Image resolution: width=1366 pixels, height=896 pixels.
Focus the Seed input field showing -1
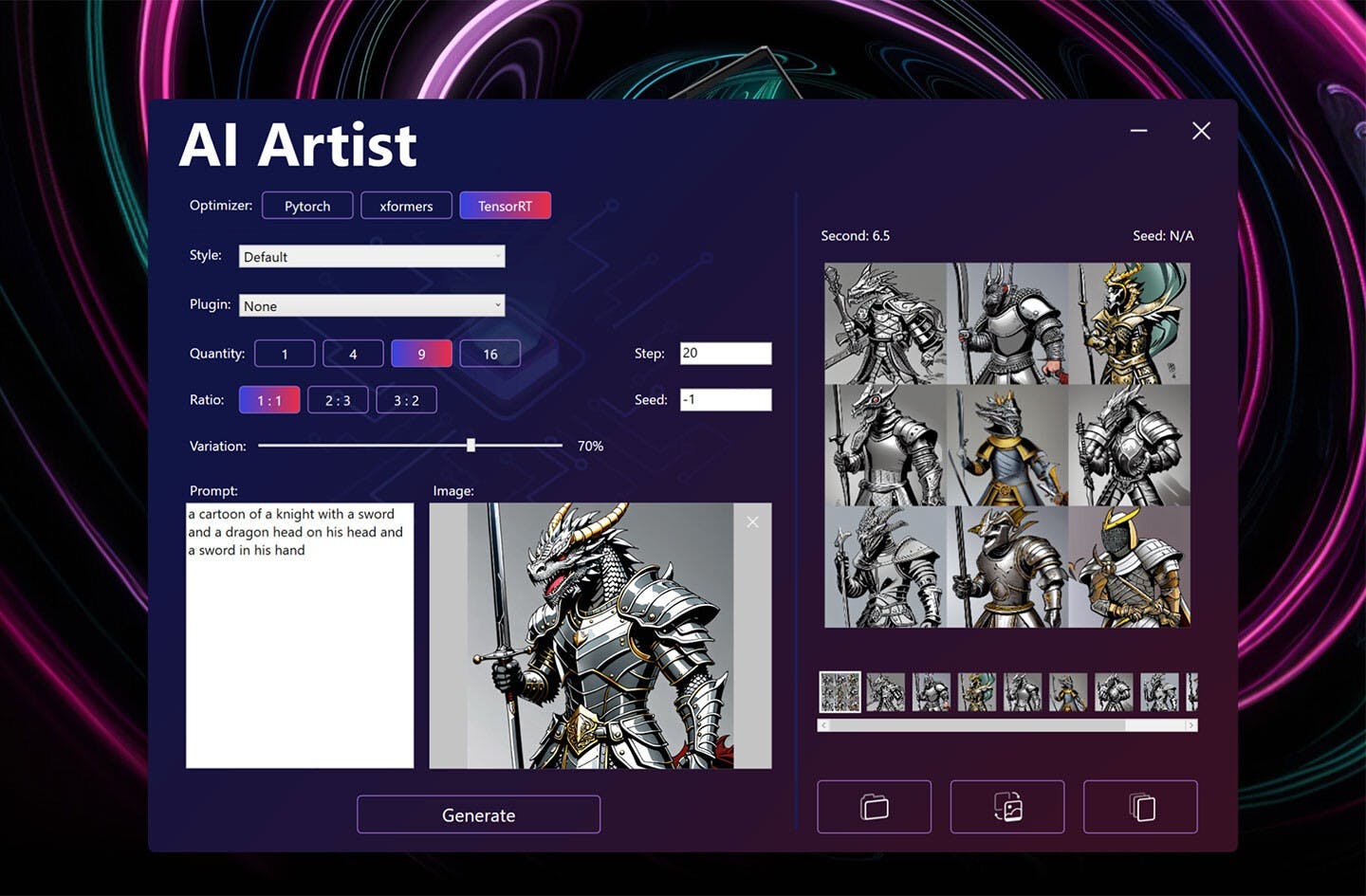726,400
